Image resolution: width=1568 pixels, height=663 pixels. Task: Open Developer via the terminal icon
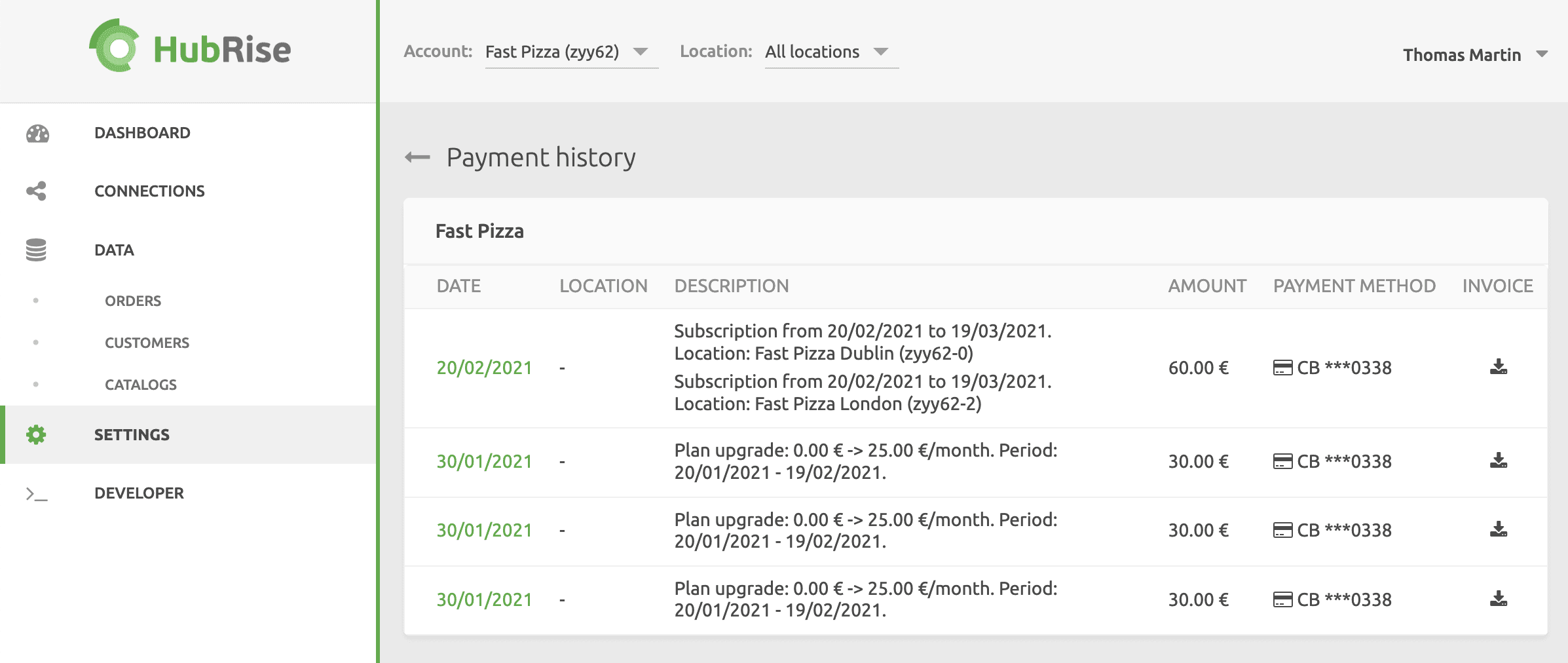[x=35, y=493]
